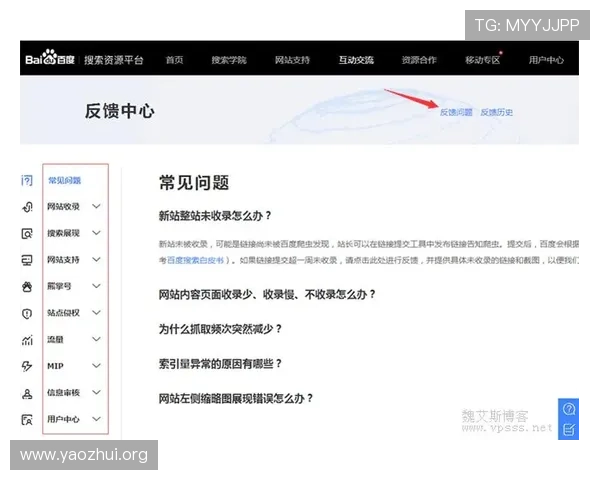Open 用户中心 in top navigation

546,60
